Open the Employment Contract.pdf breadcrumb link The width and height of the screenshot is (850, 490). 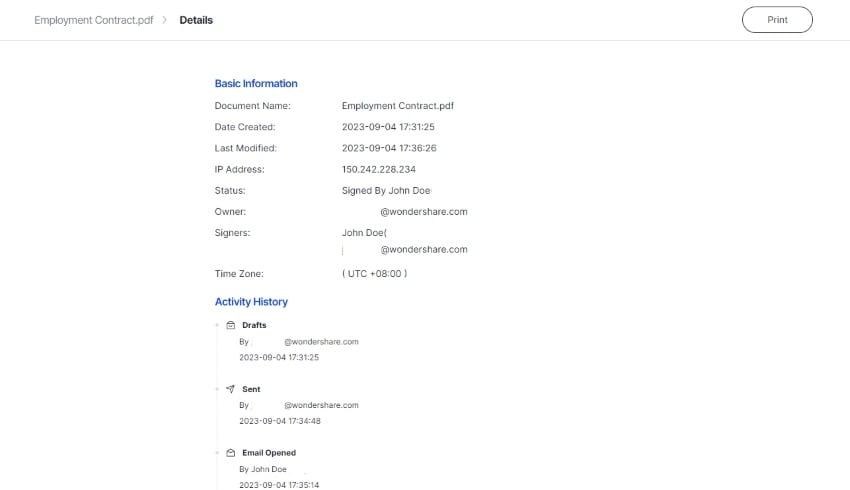click(94, 20)
